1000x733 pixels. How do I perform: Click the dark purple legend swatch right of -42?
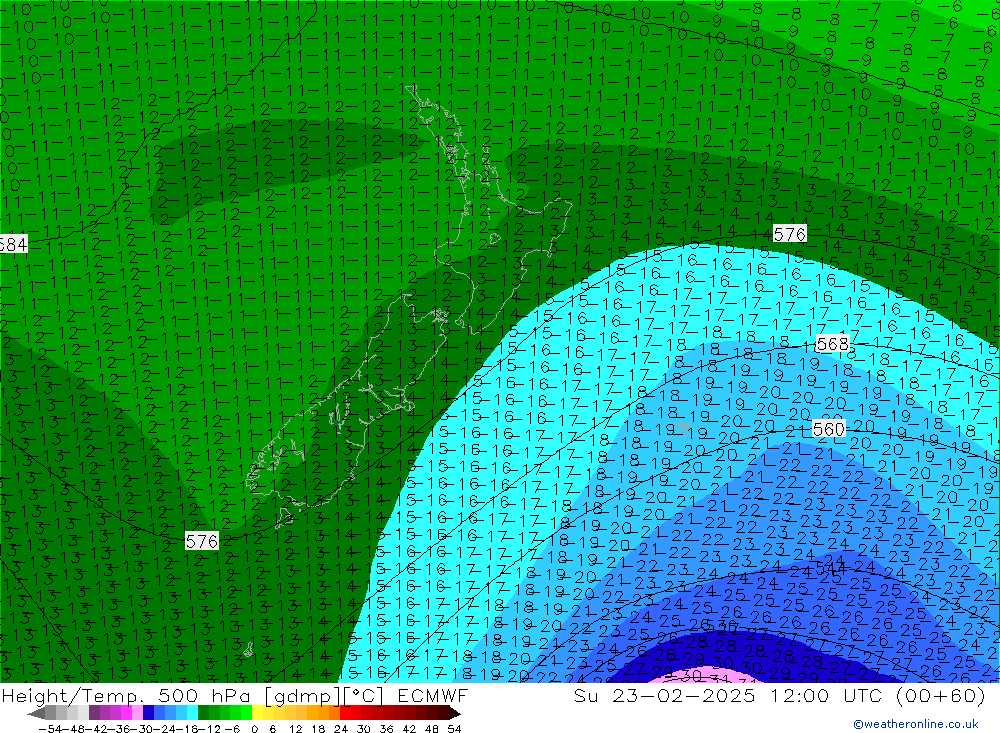tap(94, 713)
